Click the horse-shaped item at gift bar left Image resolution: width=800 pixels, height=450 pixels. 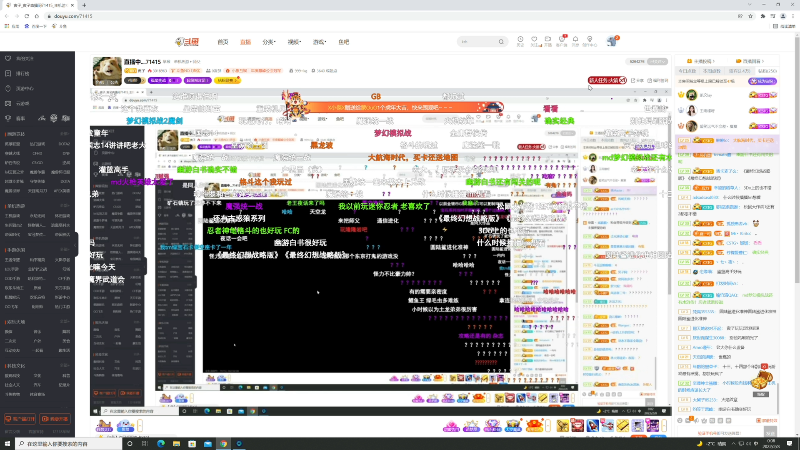point(104,425)
